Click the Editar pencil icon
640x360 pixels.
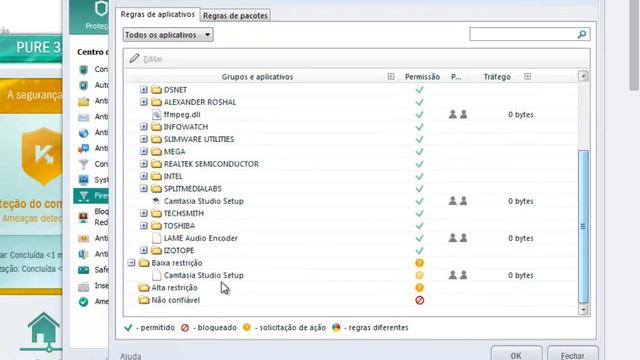(134, 58)
